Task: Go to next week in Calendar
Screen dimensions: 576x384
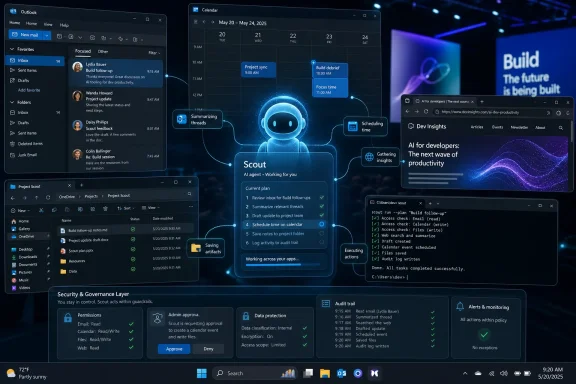Action: click(x=212, y=22)
